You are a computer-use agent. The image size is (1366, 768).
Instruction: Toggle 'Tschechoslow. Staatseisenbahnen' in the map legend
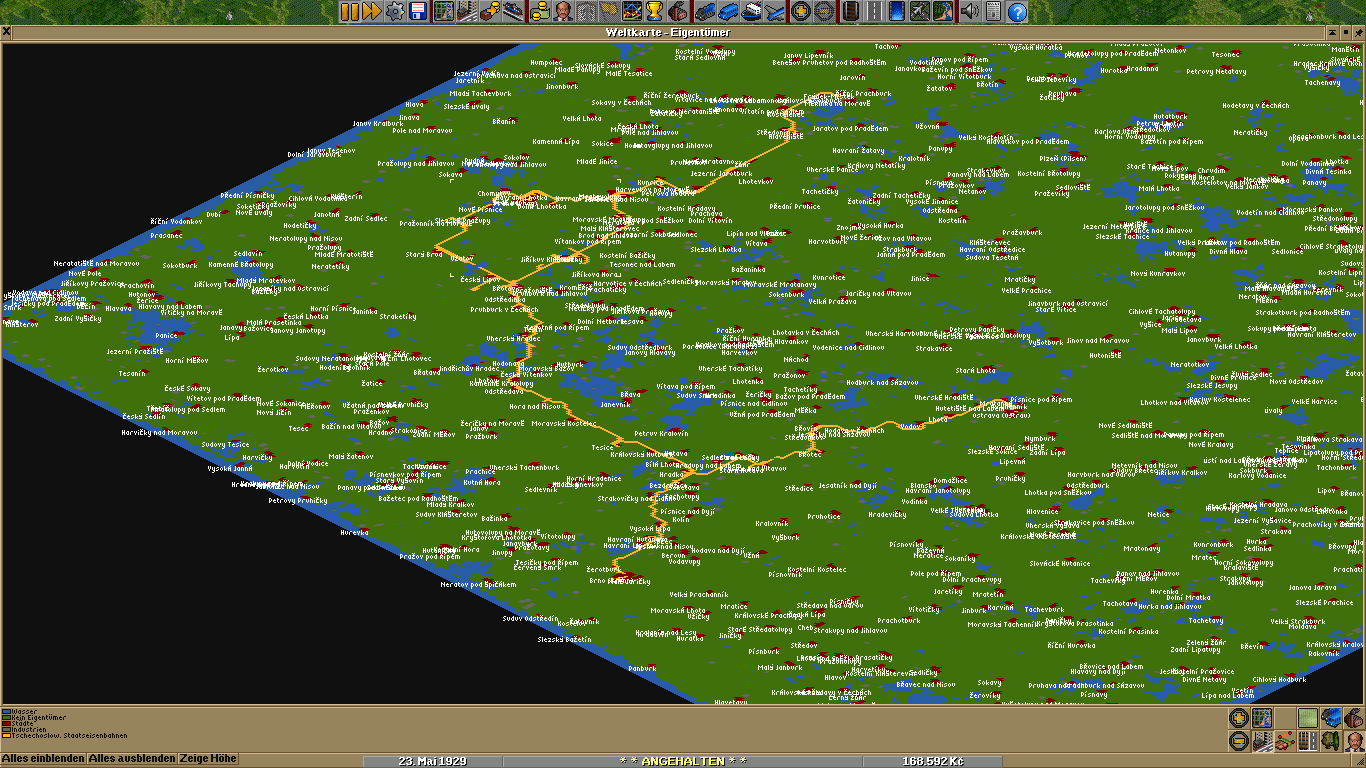coord(66,735)
